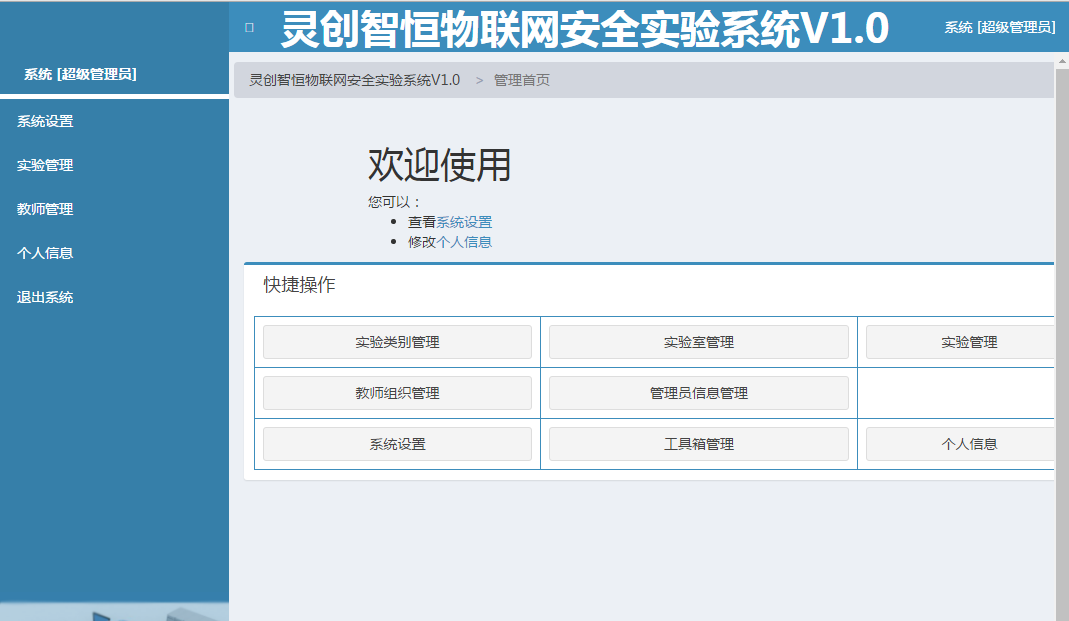The width and height of the screenshot is (1069, 621).
Task: Click the 快捷操作 panel heading
Action: click(x=299, y=285)
